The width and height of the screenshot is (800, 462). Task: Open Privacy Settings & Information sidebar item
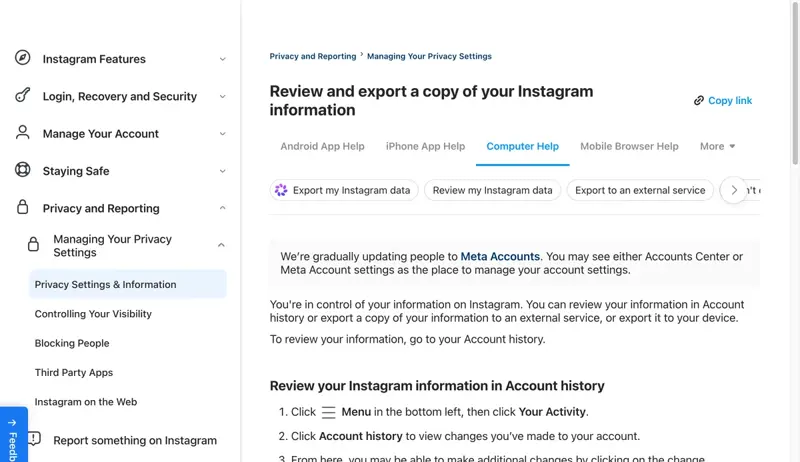click(x=128, y=285)
